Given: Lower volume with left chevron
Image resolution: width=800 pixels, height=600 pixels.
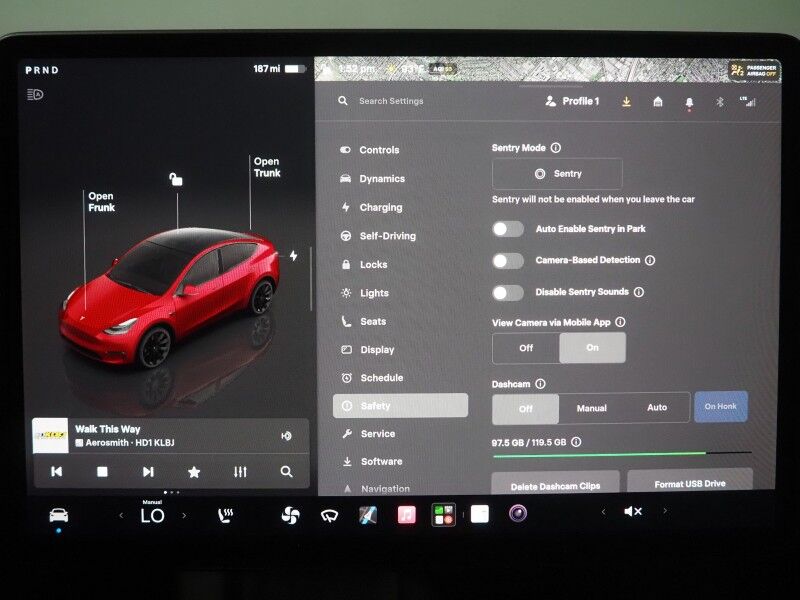Looking at the screenshot, I should (x=603, y=511).
